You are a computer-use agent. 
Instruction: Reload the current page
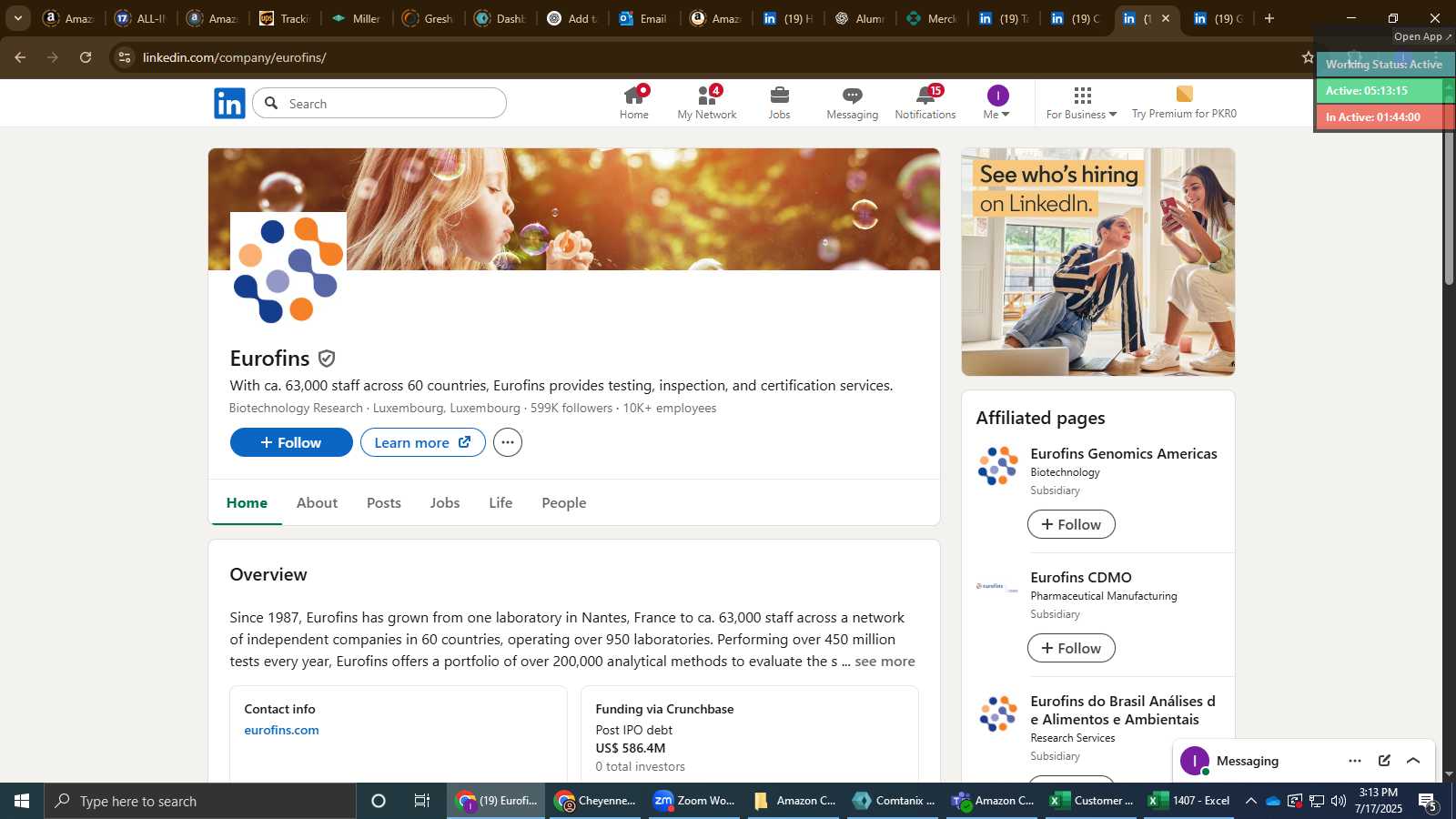(86, 57)
